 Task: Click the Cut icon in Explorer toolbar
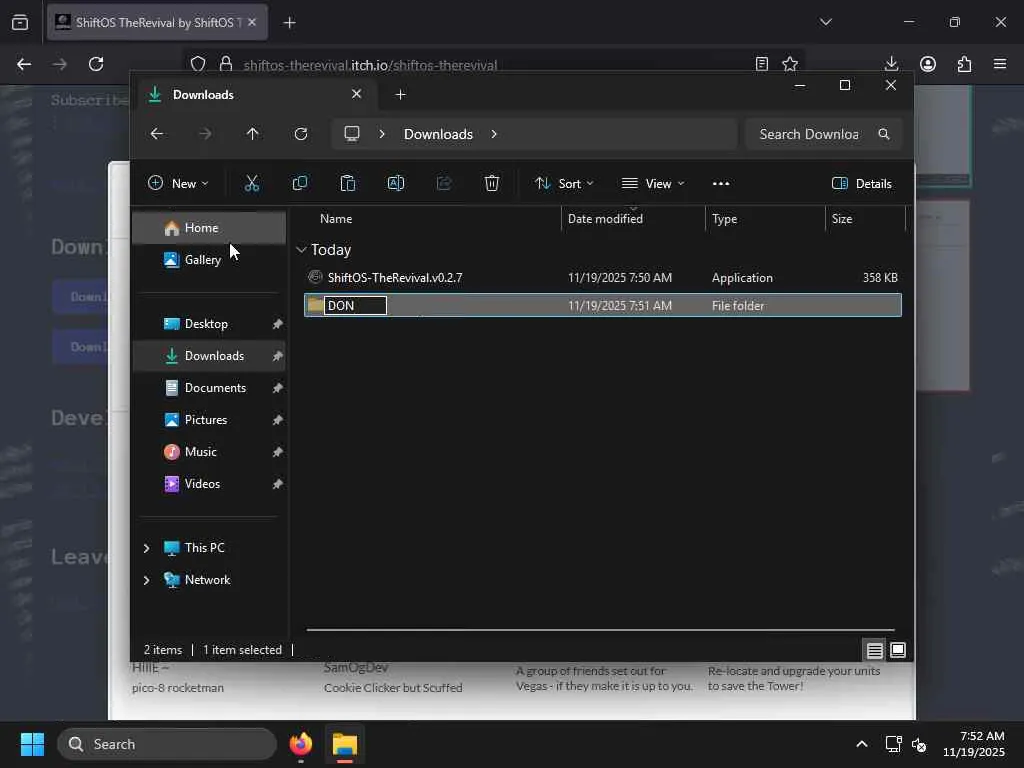(x=251, y=184)
